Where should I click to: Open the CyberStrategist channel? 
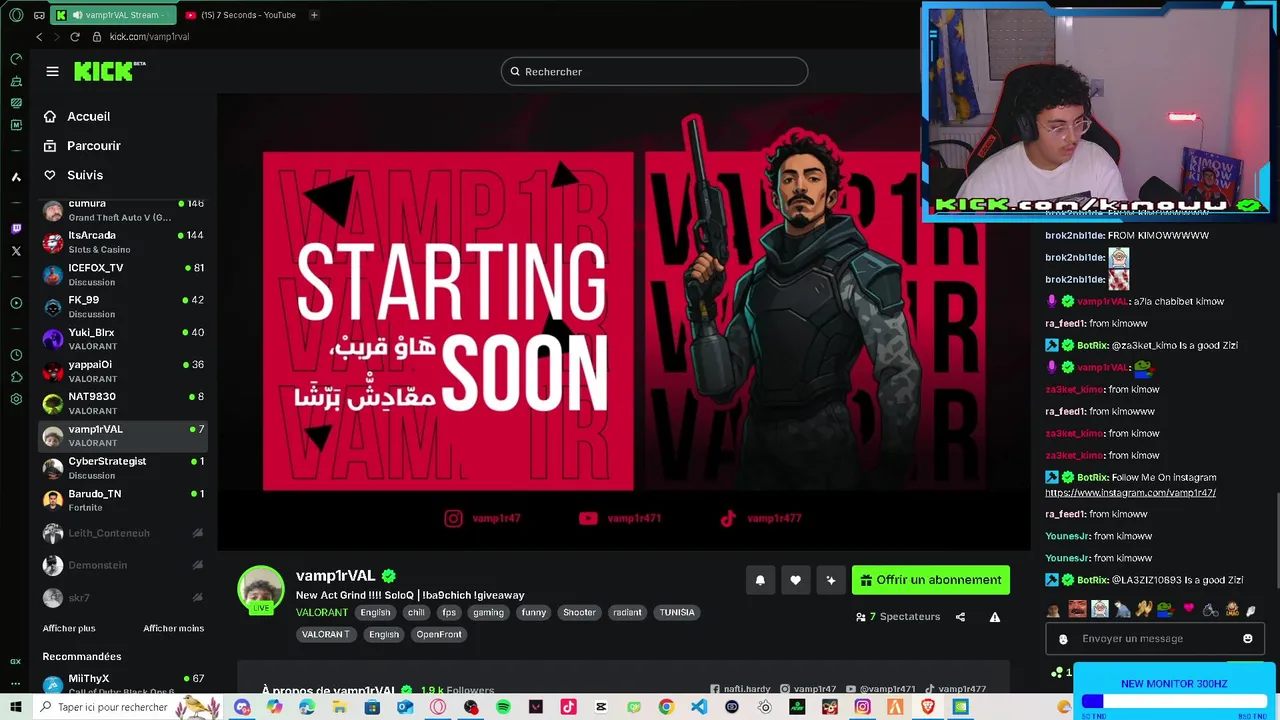click(123, 468)
